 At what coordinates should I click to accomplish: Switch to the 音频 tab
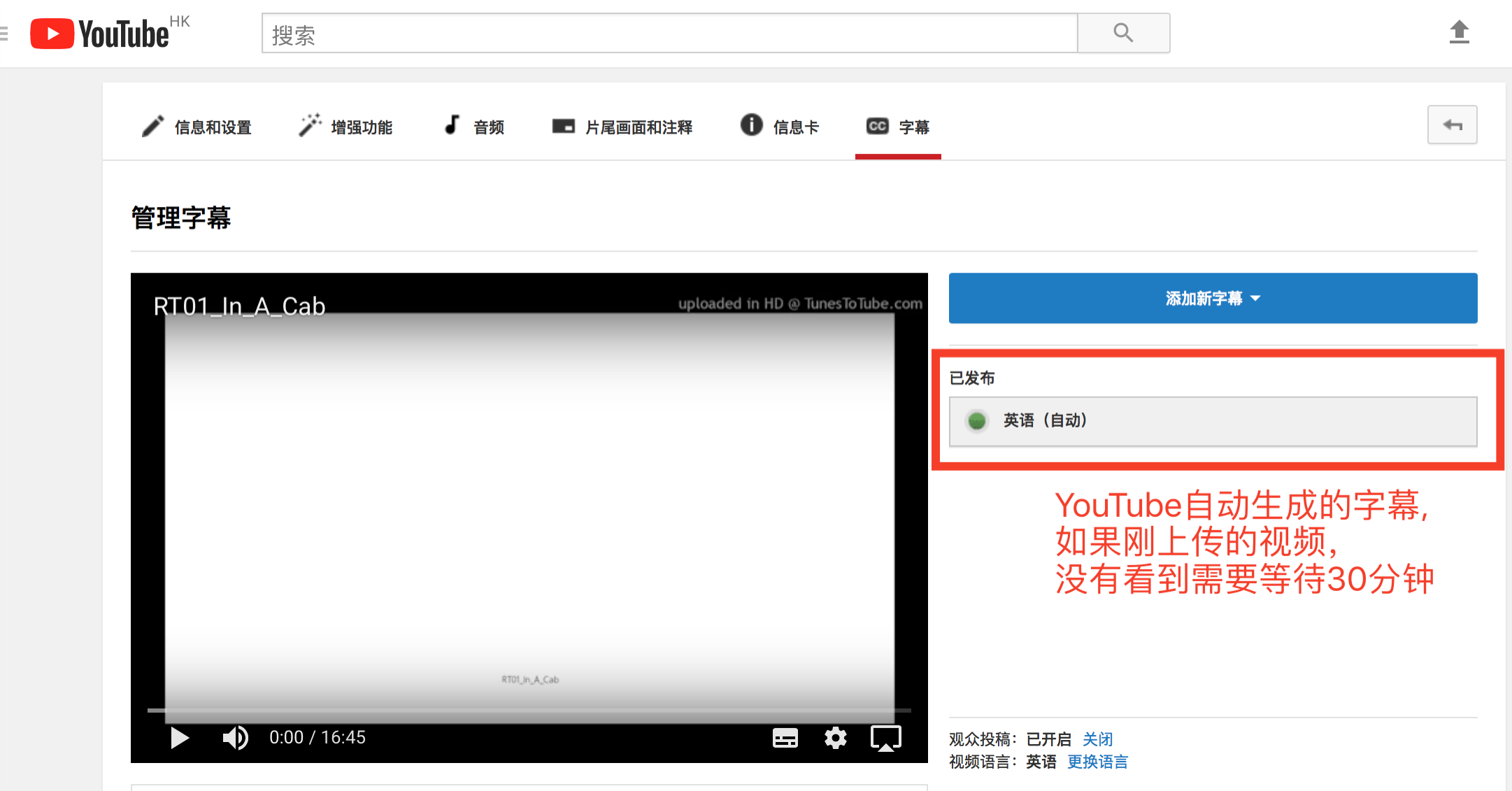474,127
